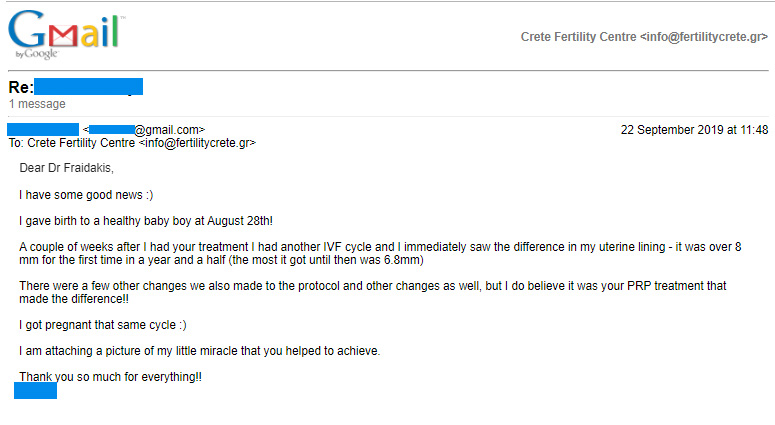Click the redacted sender name
This screenshot has width=775, height=425.
point(43,129)
